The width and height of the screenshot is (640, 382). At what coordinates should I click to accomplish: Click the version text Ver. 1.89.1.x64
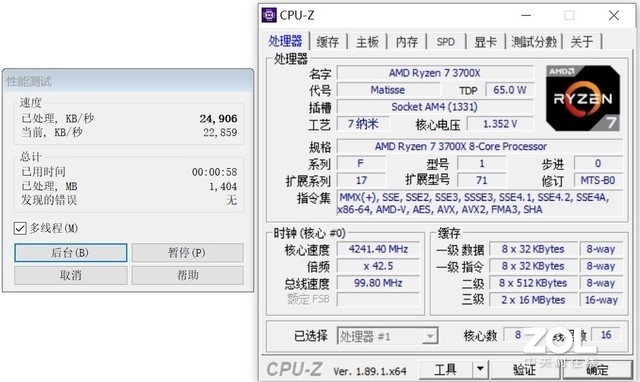pyautogui.click(x=369, y=371)
